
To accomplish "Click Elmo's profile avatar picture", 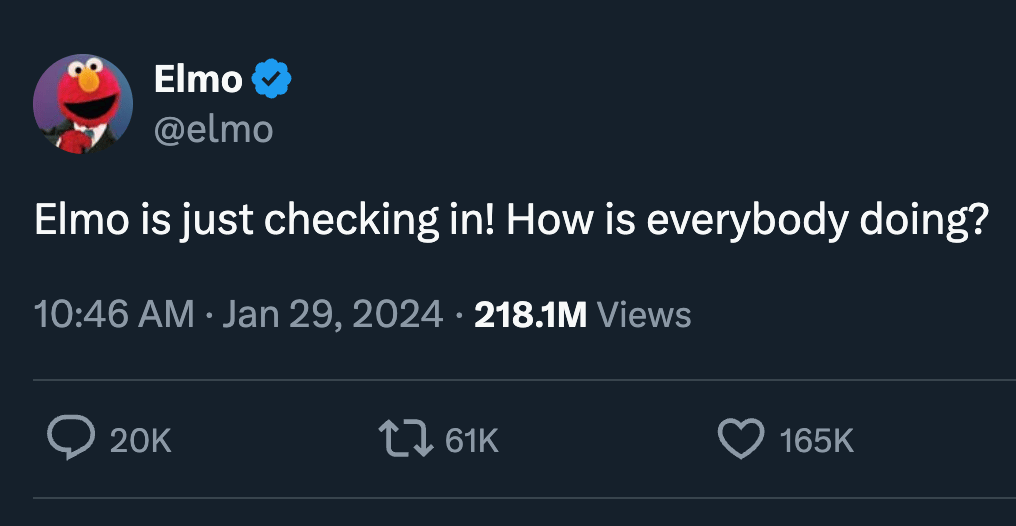I will [82, 103].
